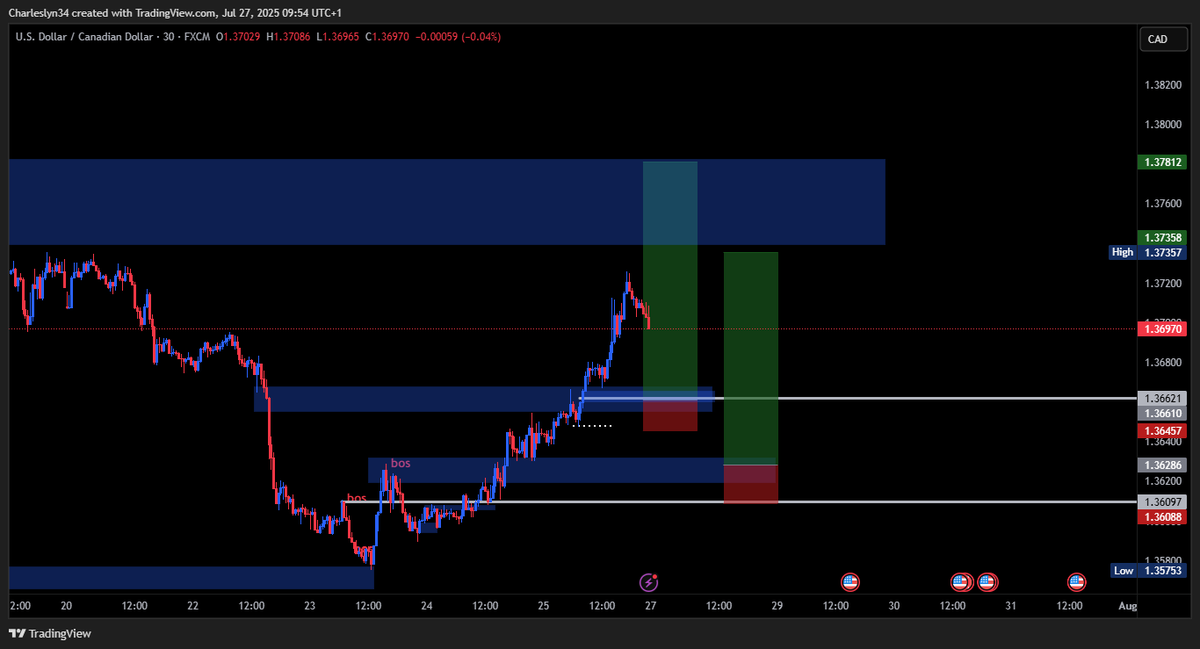Select the 1.36621 horizontal line price label
Image resolution: width=1200 pixels, height=649 pixels.
[x=1161, y=398]
